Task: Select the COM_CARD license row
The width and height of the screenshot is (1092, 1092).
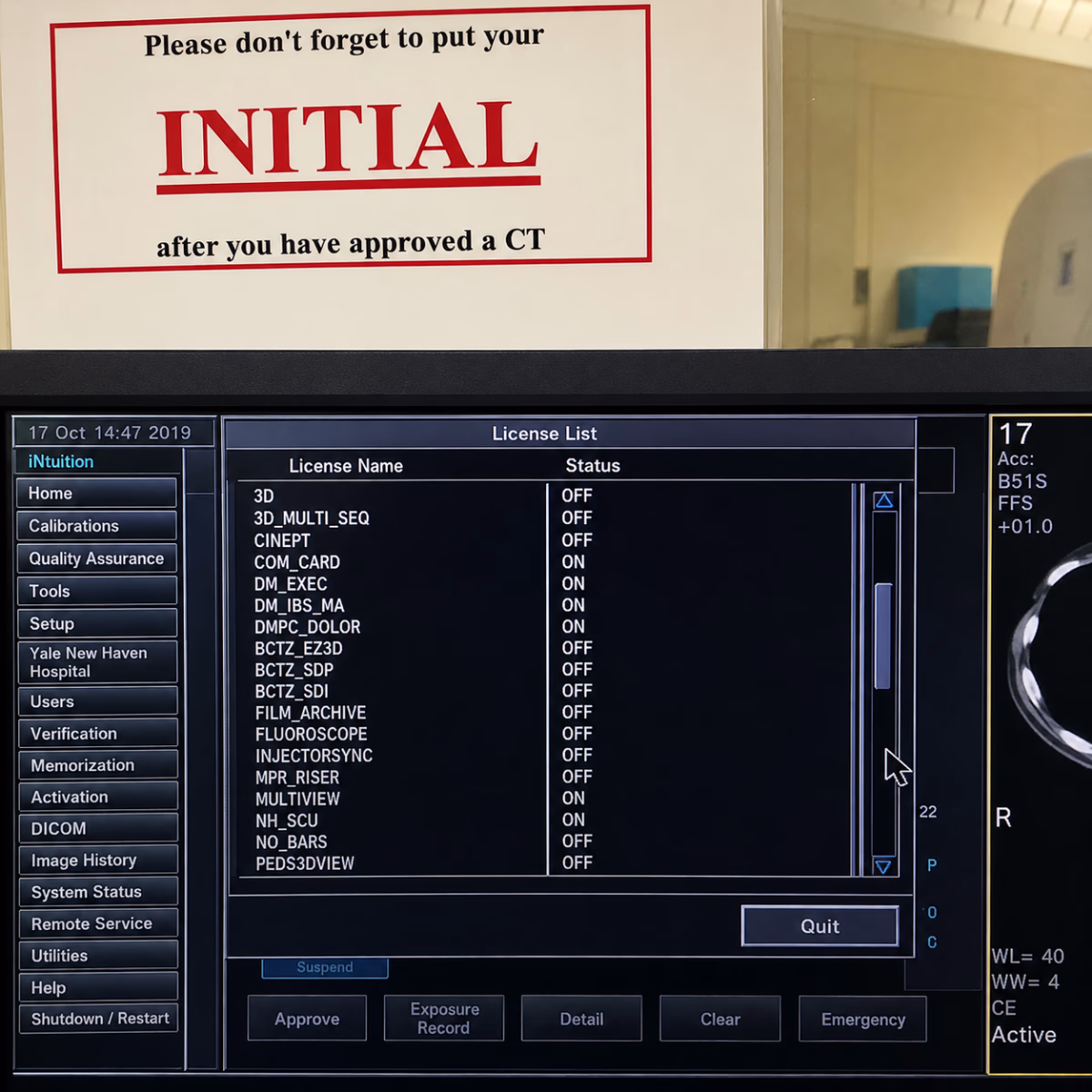Action: click(546, 562)
